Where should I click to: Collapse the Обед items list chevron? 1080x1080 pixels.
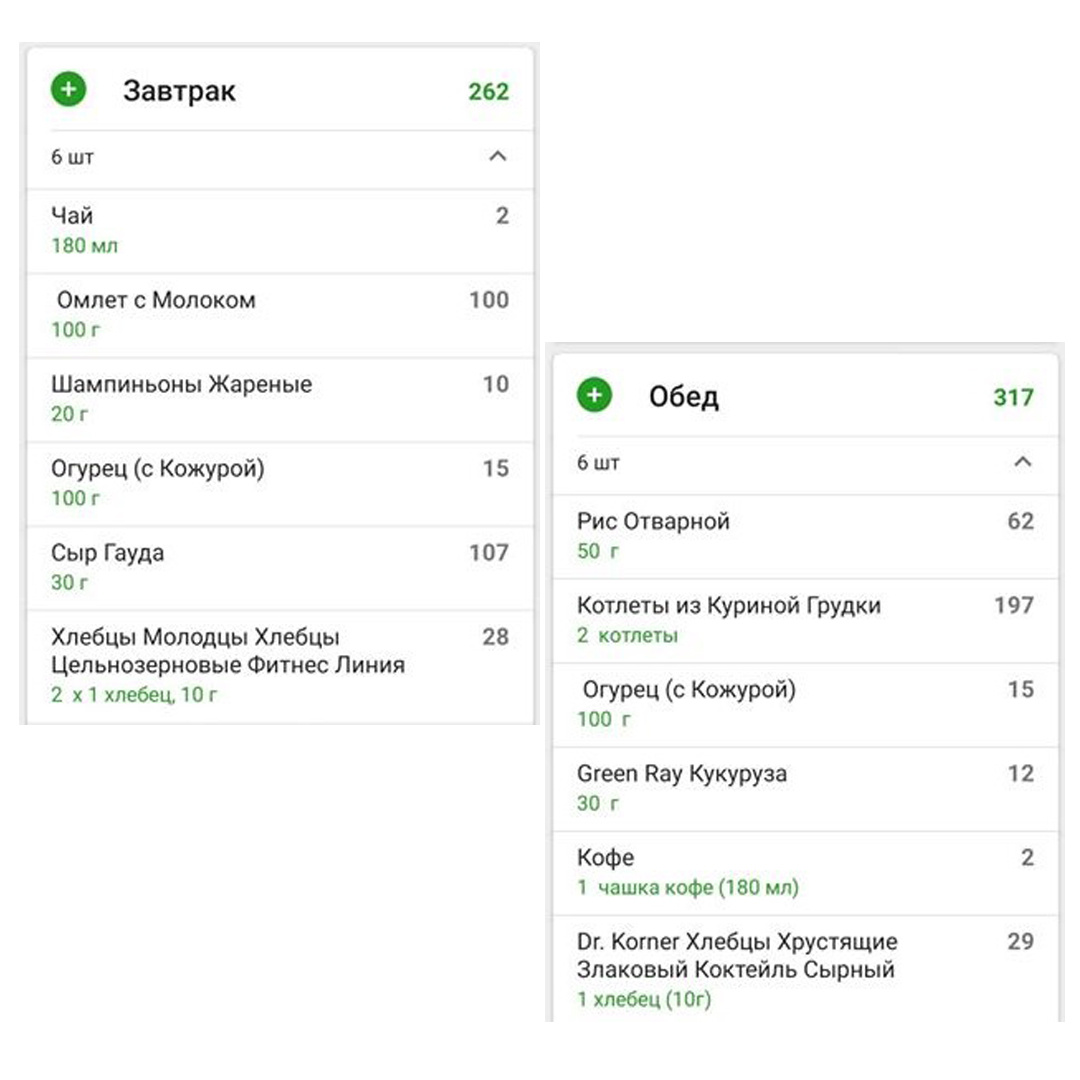[1022, 462]
